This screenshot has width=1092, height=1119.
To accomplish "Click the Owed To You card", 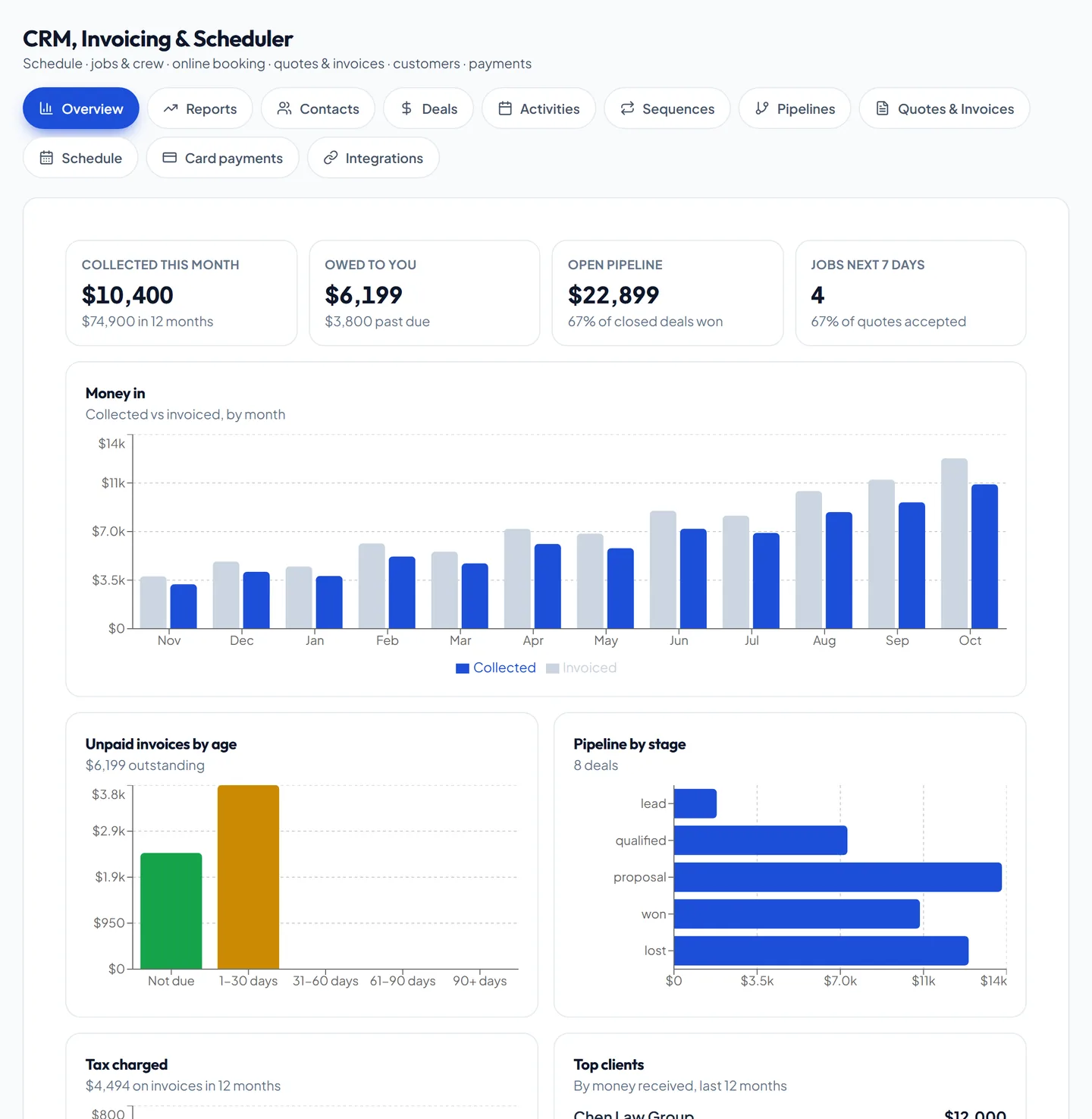I will (425, 293).
